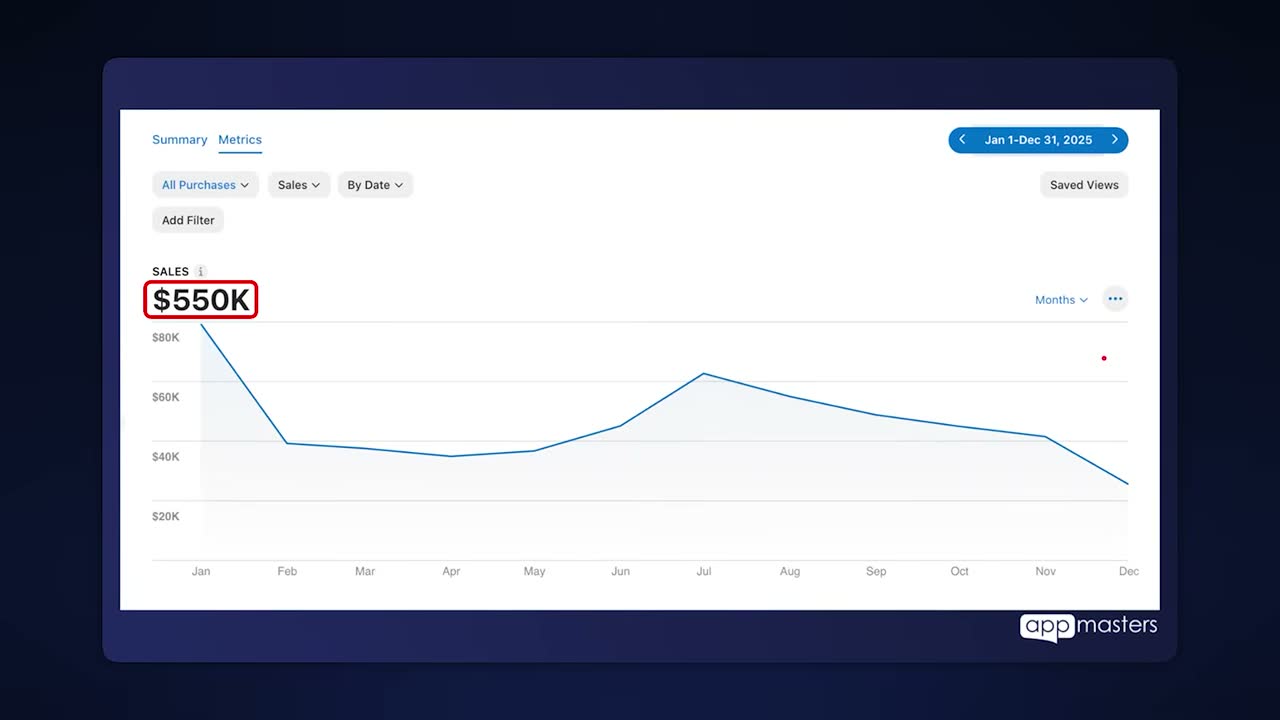The image size is (1280, 720).
Task: Open the three-dots chart options menu
Action: [x=1115, y=299]
